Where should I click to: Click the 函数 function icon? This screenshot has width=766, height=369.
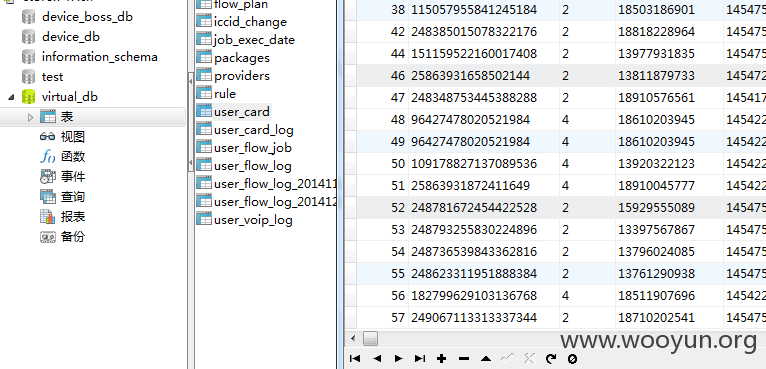tap(47, 156)
